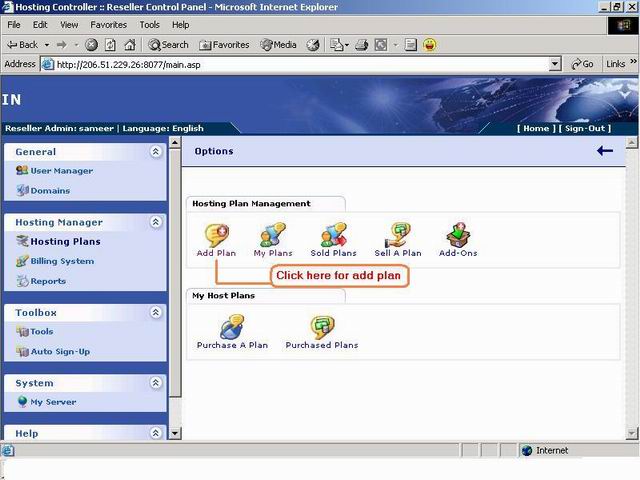Click the Go button next to address bar

coord(582,64)
